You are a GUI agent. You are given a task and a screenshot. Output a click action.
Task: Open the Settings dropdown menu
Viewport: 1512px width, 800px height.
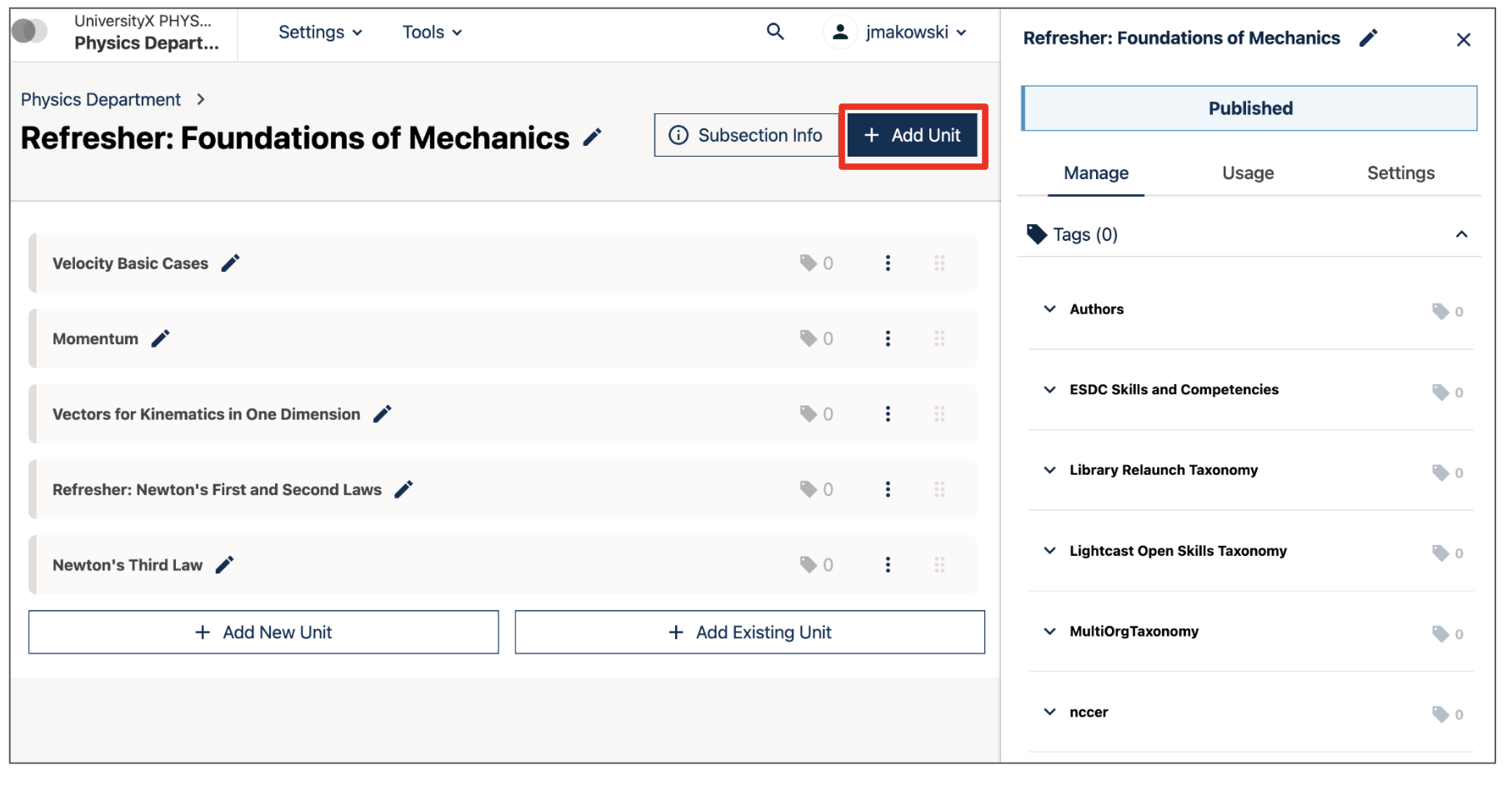(x=319, y=32)
